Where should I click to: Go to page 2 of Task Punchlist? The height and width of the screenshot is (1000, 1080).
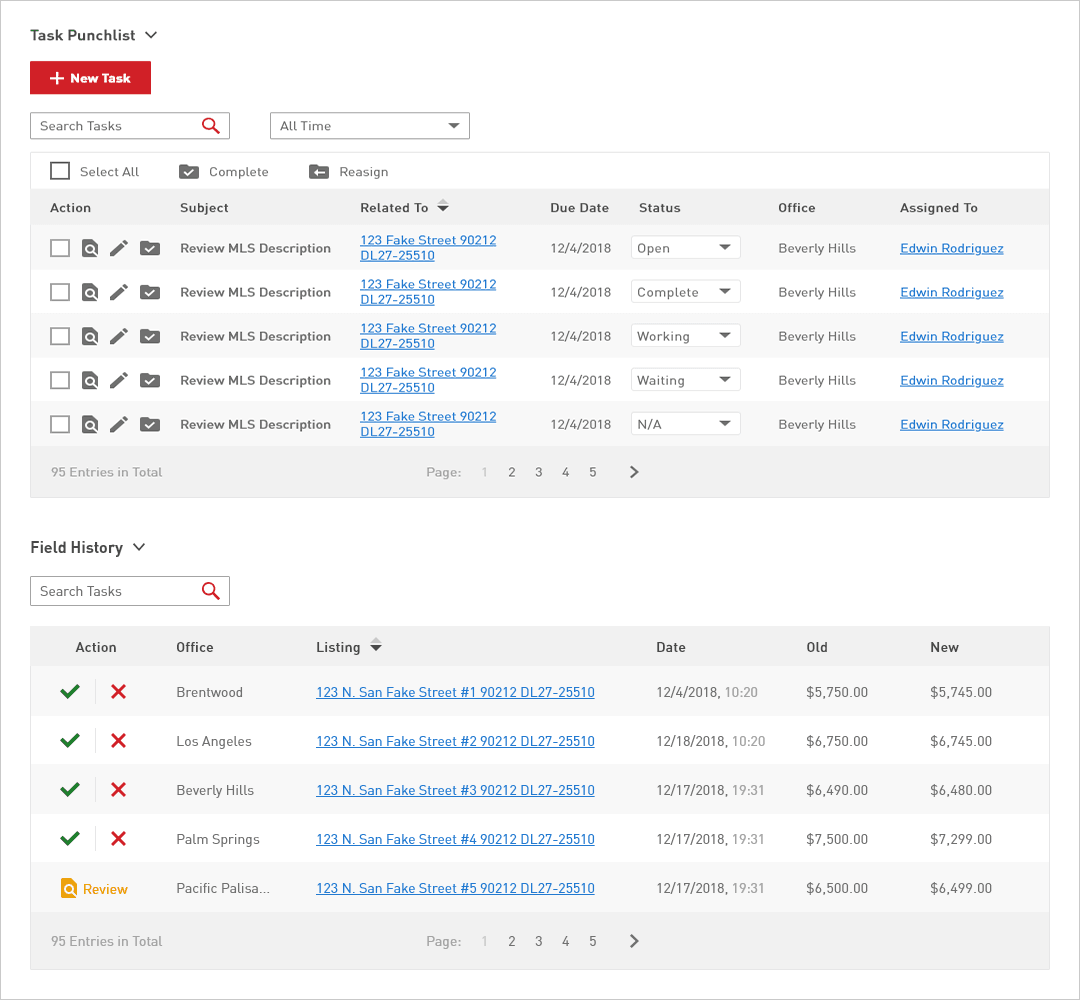click(512, 472)
